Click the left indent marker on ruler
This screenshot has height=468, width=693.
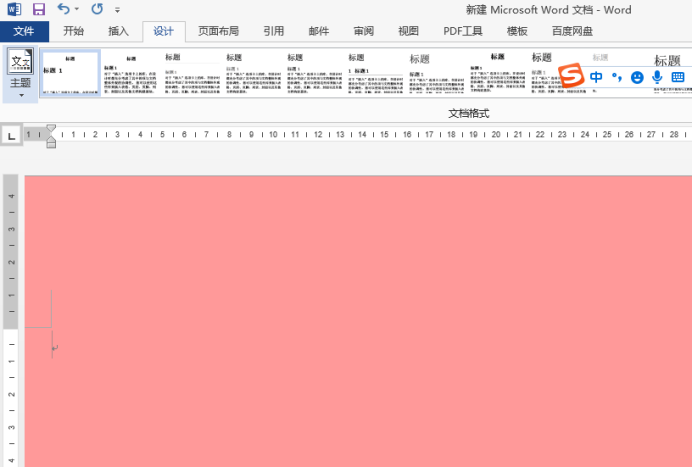click(51, 143)
